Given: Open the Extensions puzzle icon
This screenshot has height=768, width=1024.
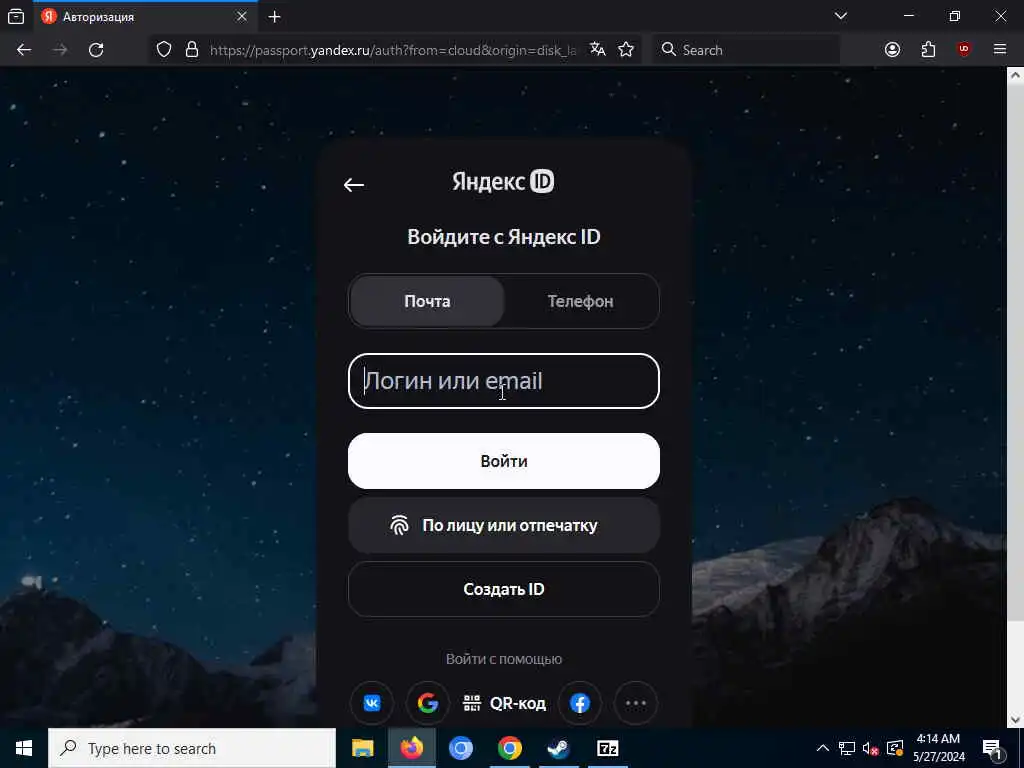Looking at the screenshot, I should [x=928, y=50].
